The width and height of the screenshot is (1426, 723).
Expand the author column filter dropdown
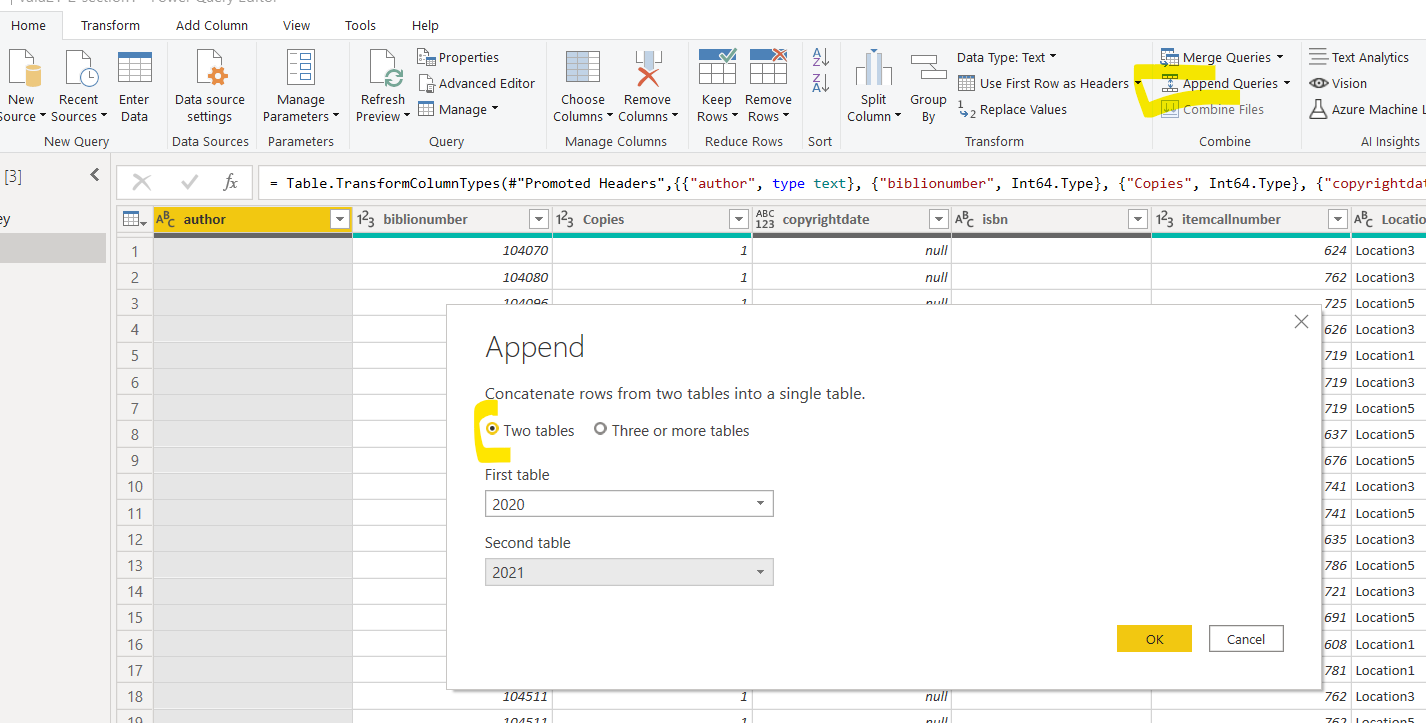[x=340, y=220]
